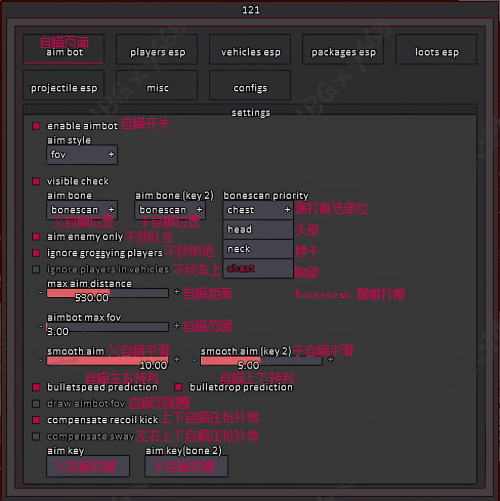Click minus icon before smooth aim (key 2) slider
Image resolution: width=500 pixels, height=501 pixels.
[x=194, y=360]
